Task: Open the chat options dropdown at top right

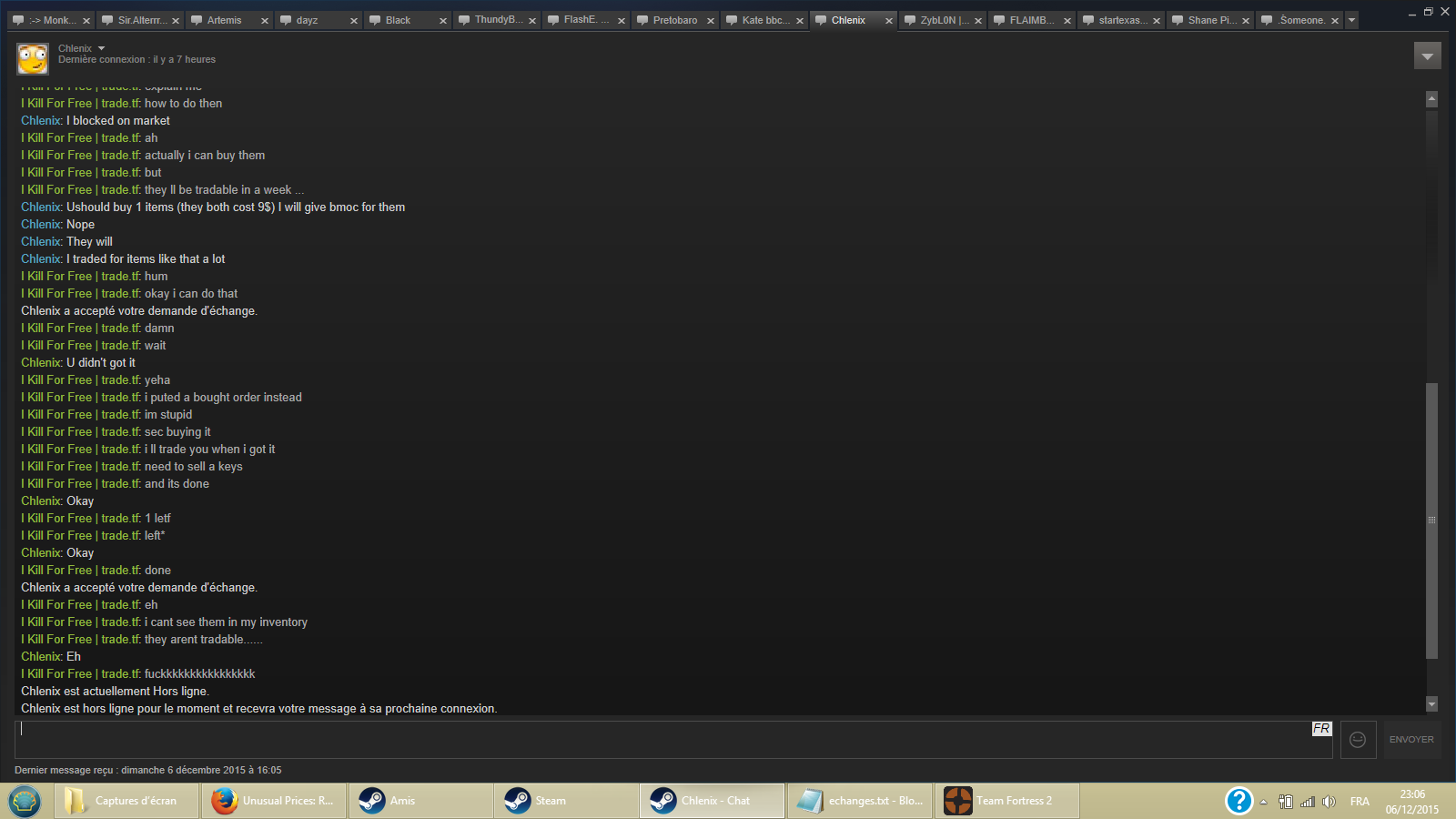Action: tap(1427, 56)
